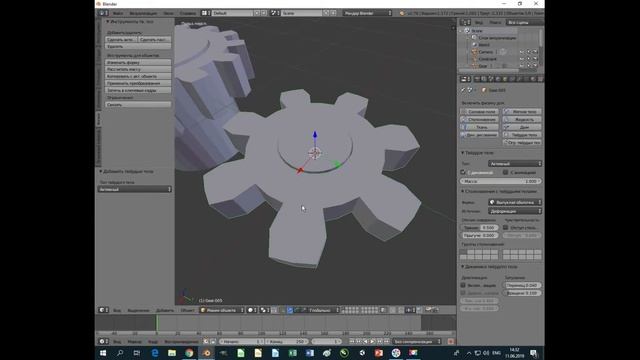Image resolution: width=640 pixels, height=360 pixels.
Task: Toggle the Start Deactivated checkbox
Action: pos(463,293)
